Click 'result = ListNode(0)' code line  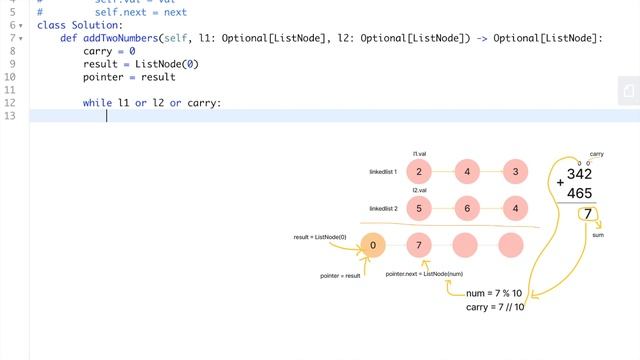(141, 64)
